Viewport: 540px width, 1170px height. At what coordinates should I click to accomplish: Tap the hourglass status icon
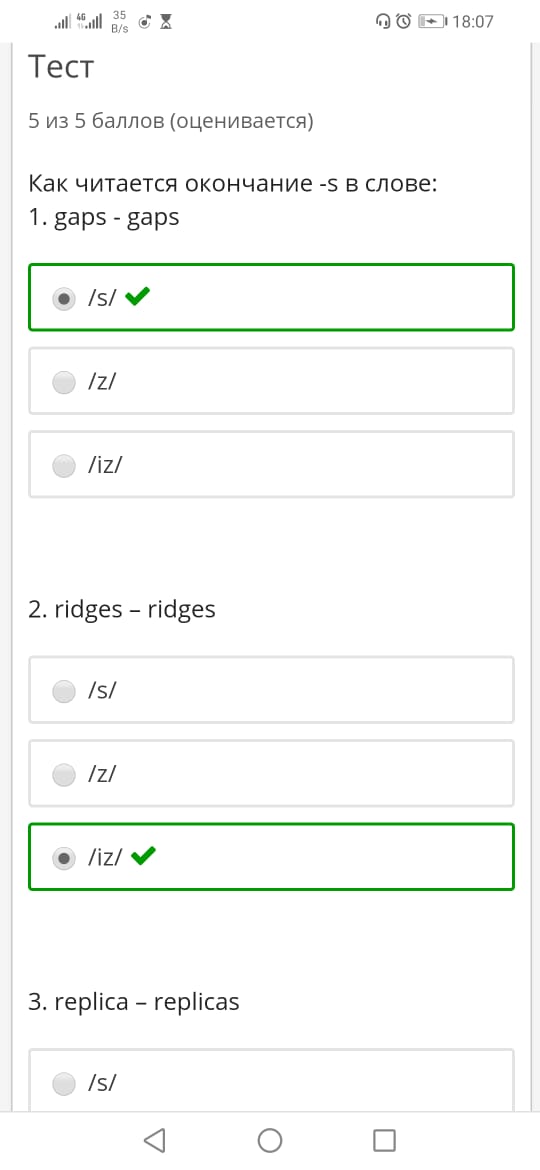(166, 22)
